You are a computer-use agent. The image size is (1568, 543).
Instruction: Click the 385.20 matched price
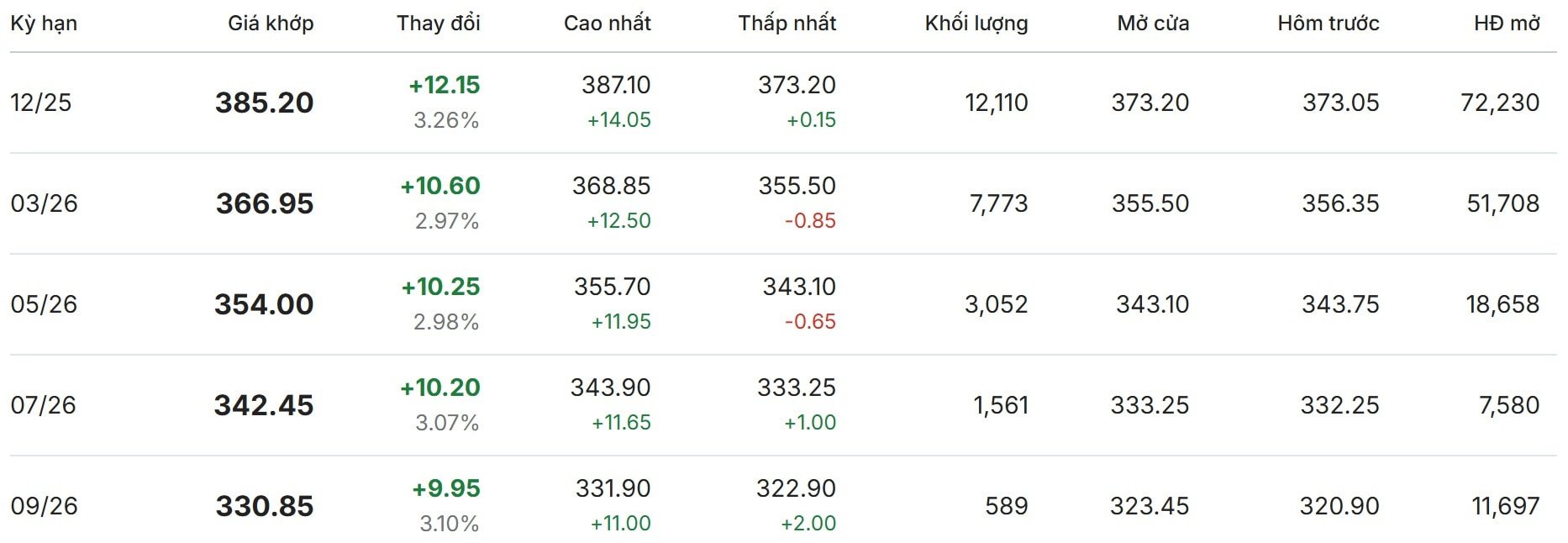click(x=264, y=103)
